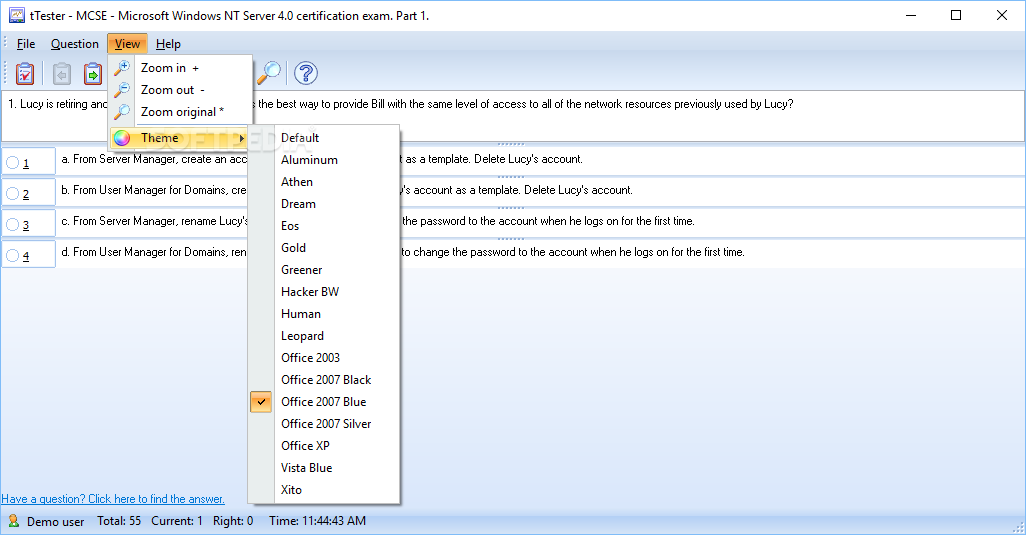Select the Athen theme
Screen dimensions: 1026x535
(325, 182)
